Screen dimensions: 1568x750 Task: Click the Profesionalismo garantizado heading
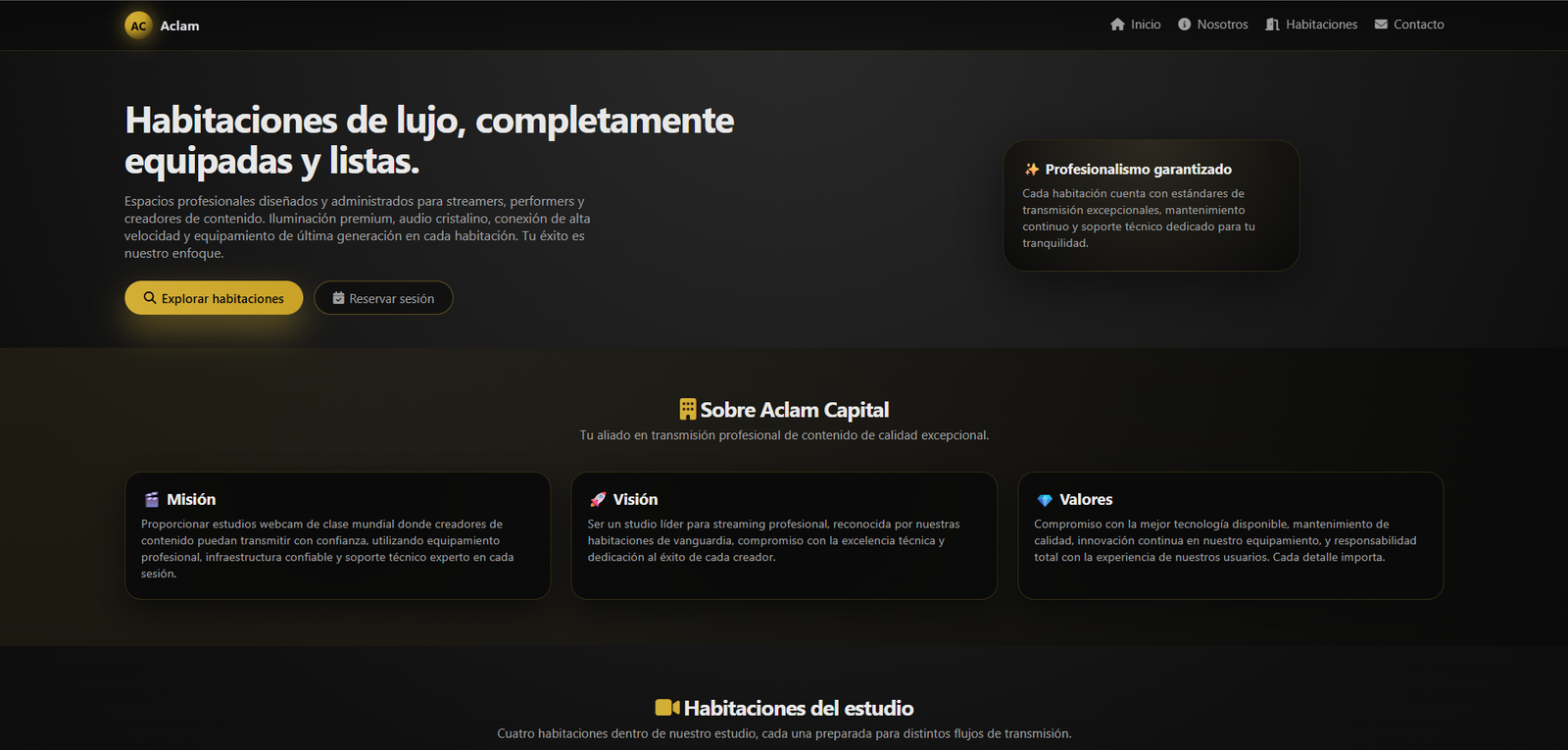pos(1138,170)
